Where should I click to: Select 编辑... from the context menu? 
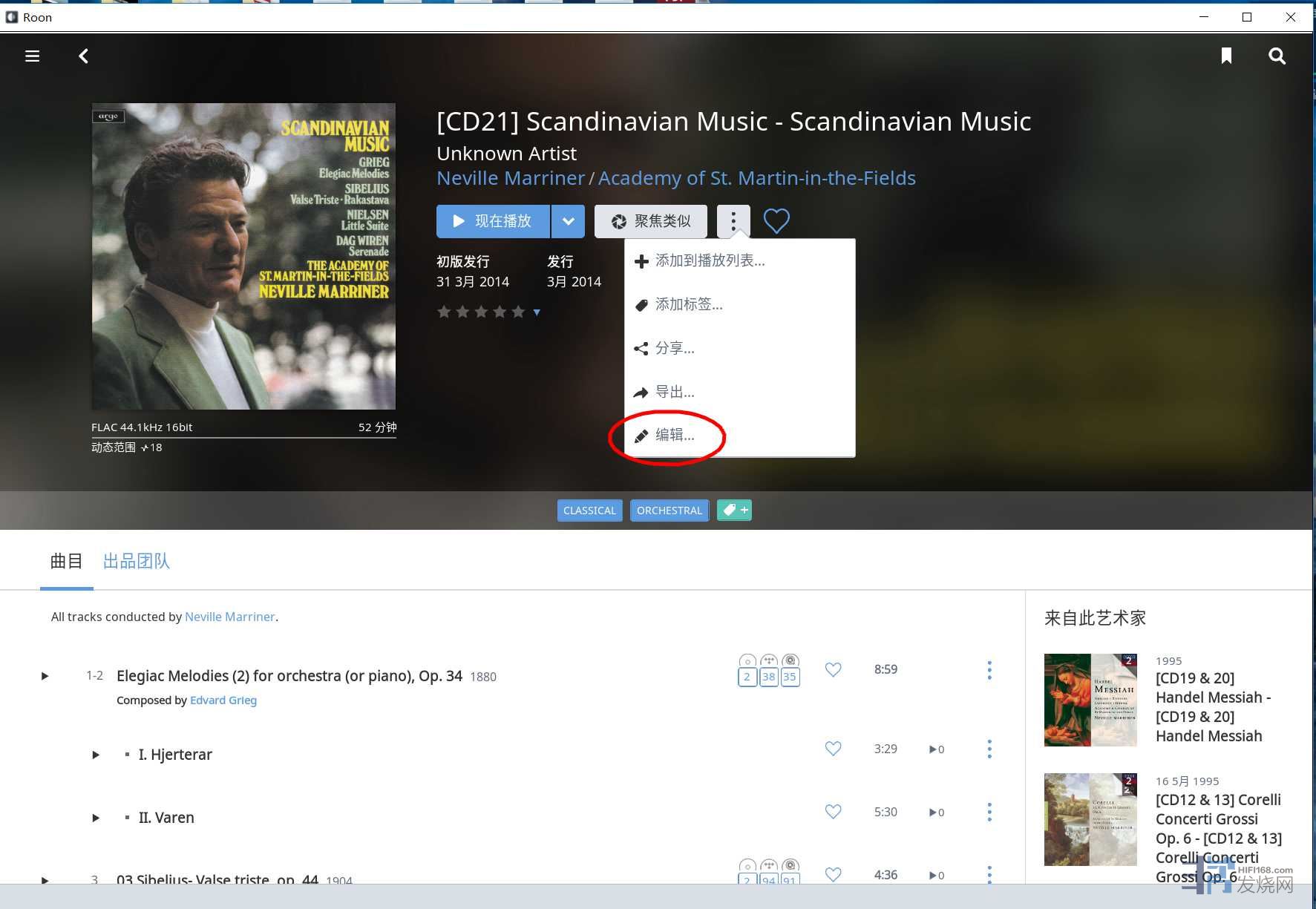point(674,436)
